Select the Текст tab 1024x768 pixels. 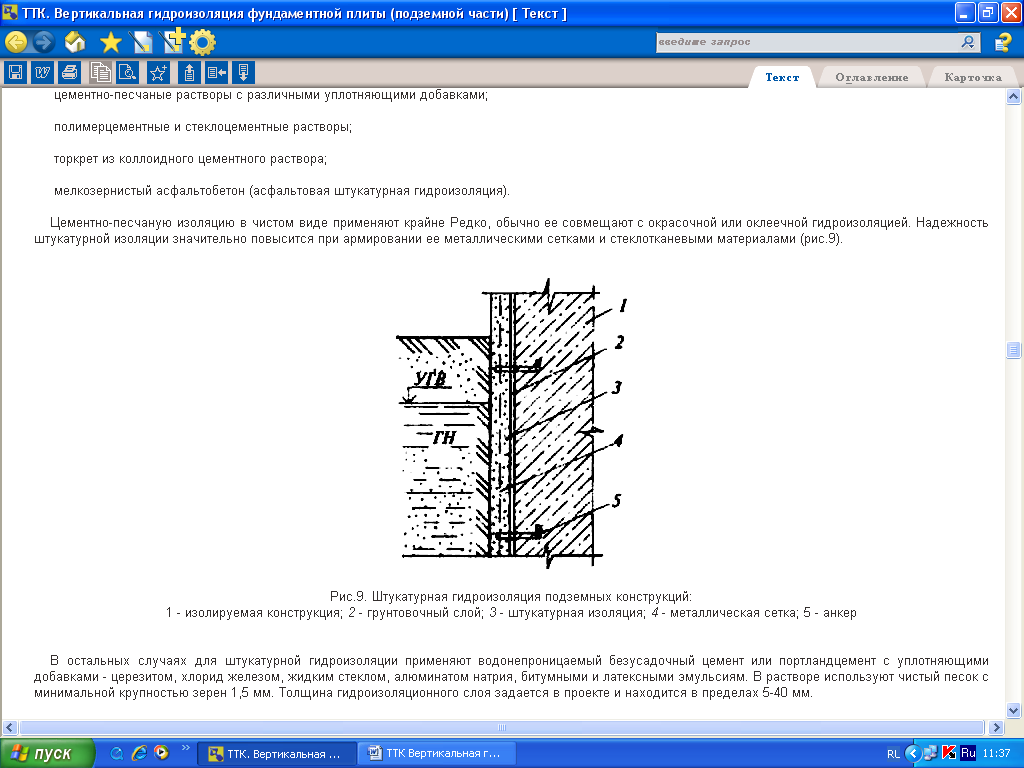782,77
